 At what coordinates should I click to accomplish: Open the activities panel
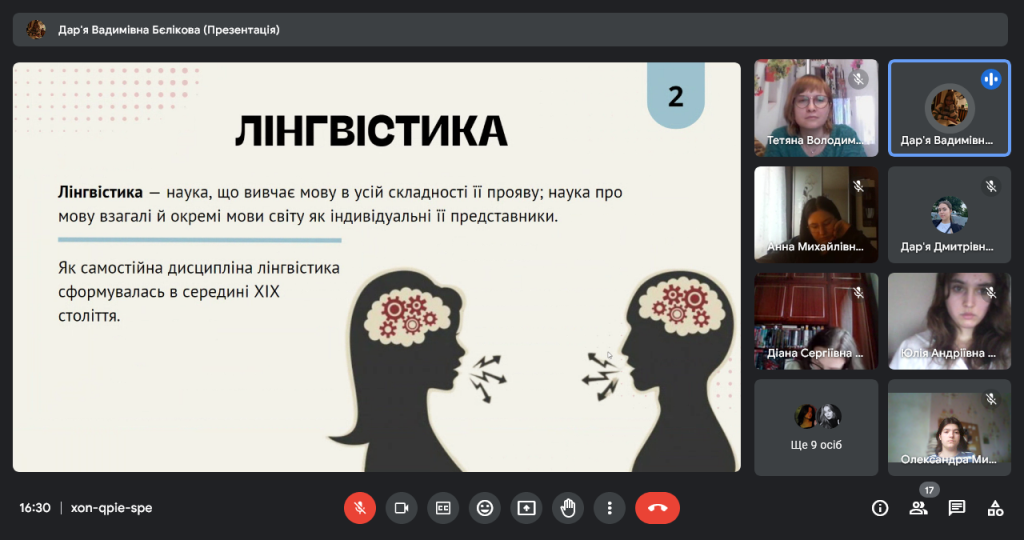coord(995,508)
